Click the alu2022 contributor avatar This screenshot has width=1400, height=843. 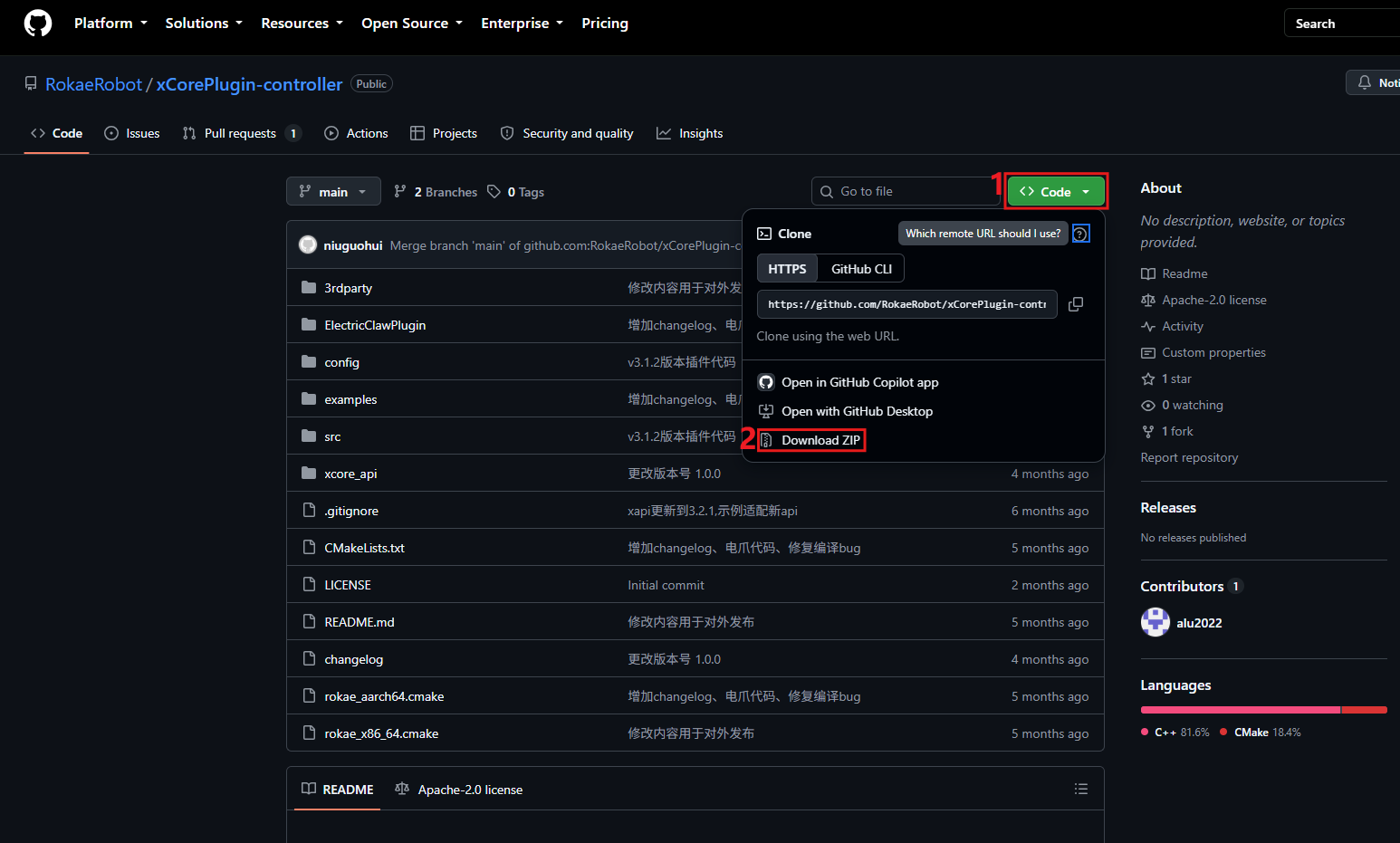[x=1155, y=622]
